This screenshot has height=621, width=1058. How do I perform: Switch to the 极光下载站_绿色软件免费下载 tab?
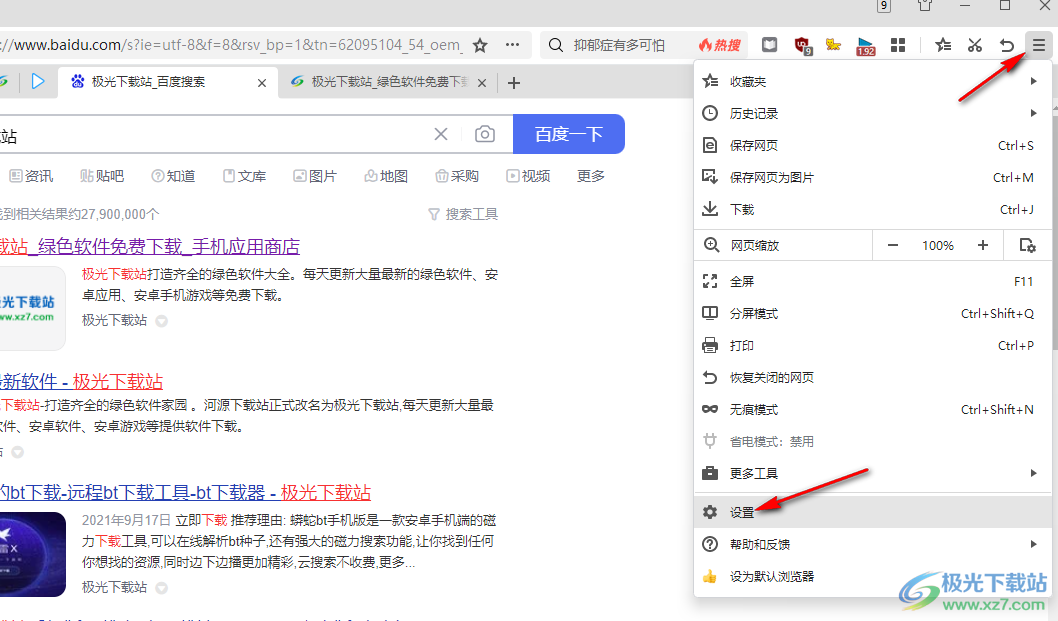click(x=386, y=82)
